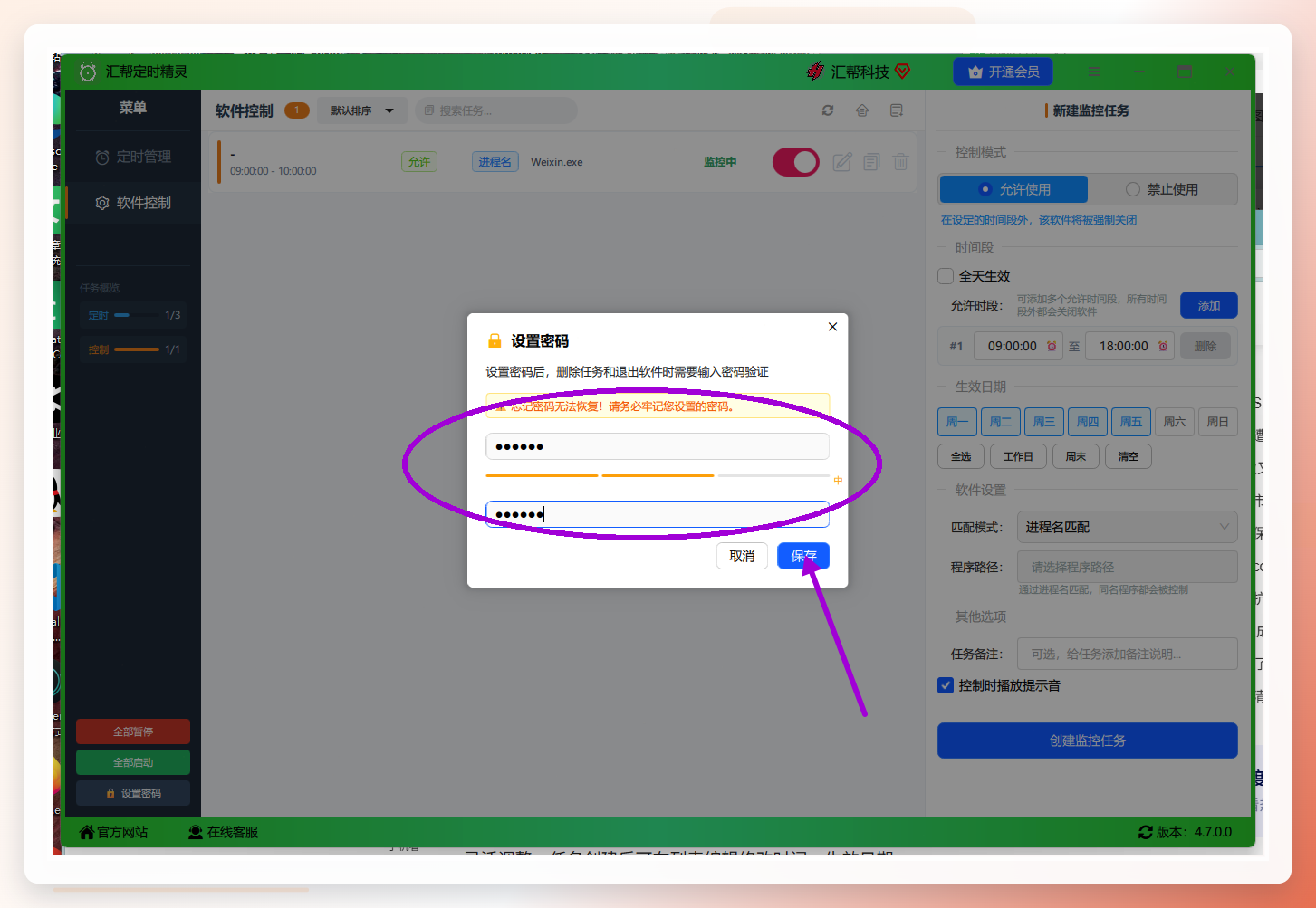Click the 任务备注 note input field

(1128, 654)
